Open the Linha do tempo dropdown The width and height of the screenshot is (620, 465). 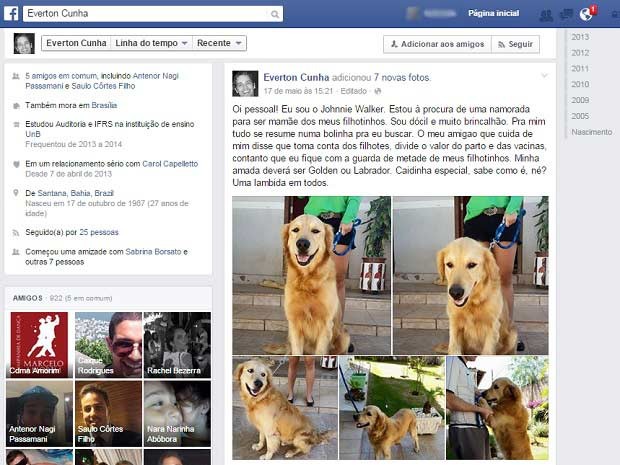coord(150,44)
